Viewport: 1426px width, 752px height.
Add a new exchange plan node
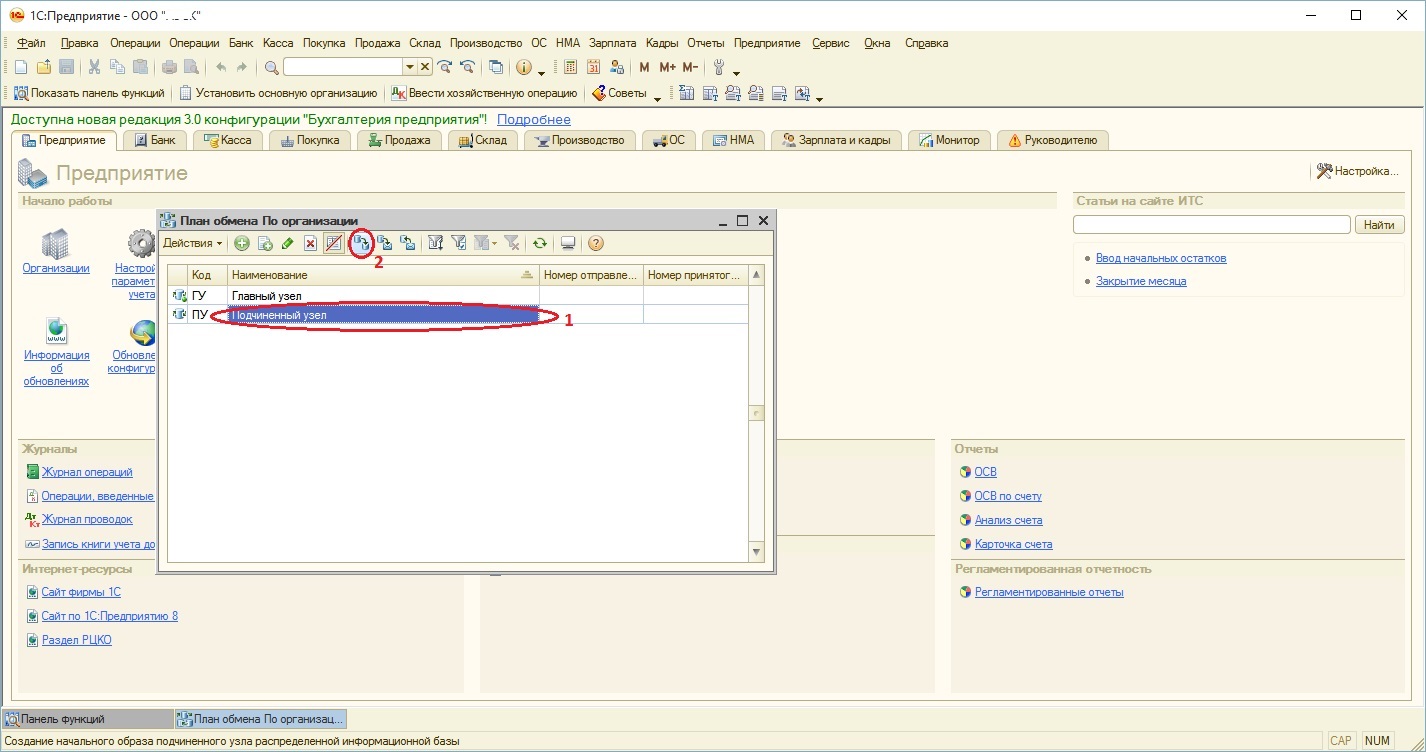(x=242, y=243)
